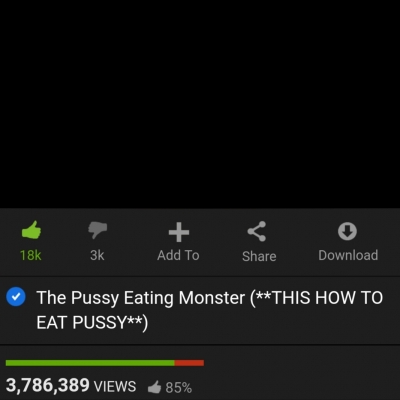Tap the gray thumbs-down dislike icon
This screenshot has height=400, width=400.
(97, 230)
